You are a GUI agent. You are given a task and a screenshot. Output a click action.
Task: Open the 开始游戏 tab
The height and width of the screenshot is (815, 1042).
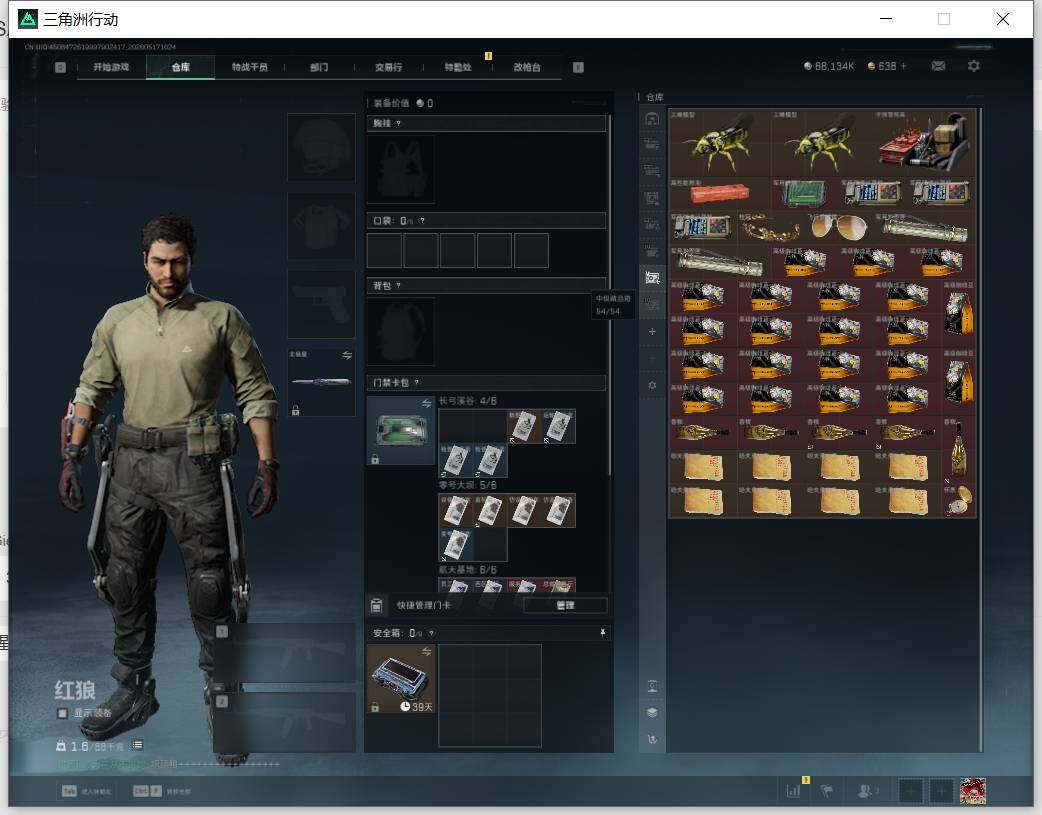(x=111, y=67)
